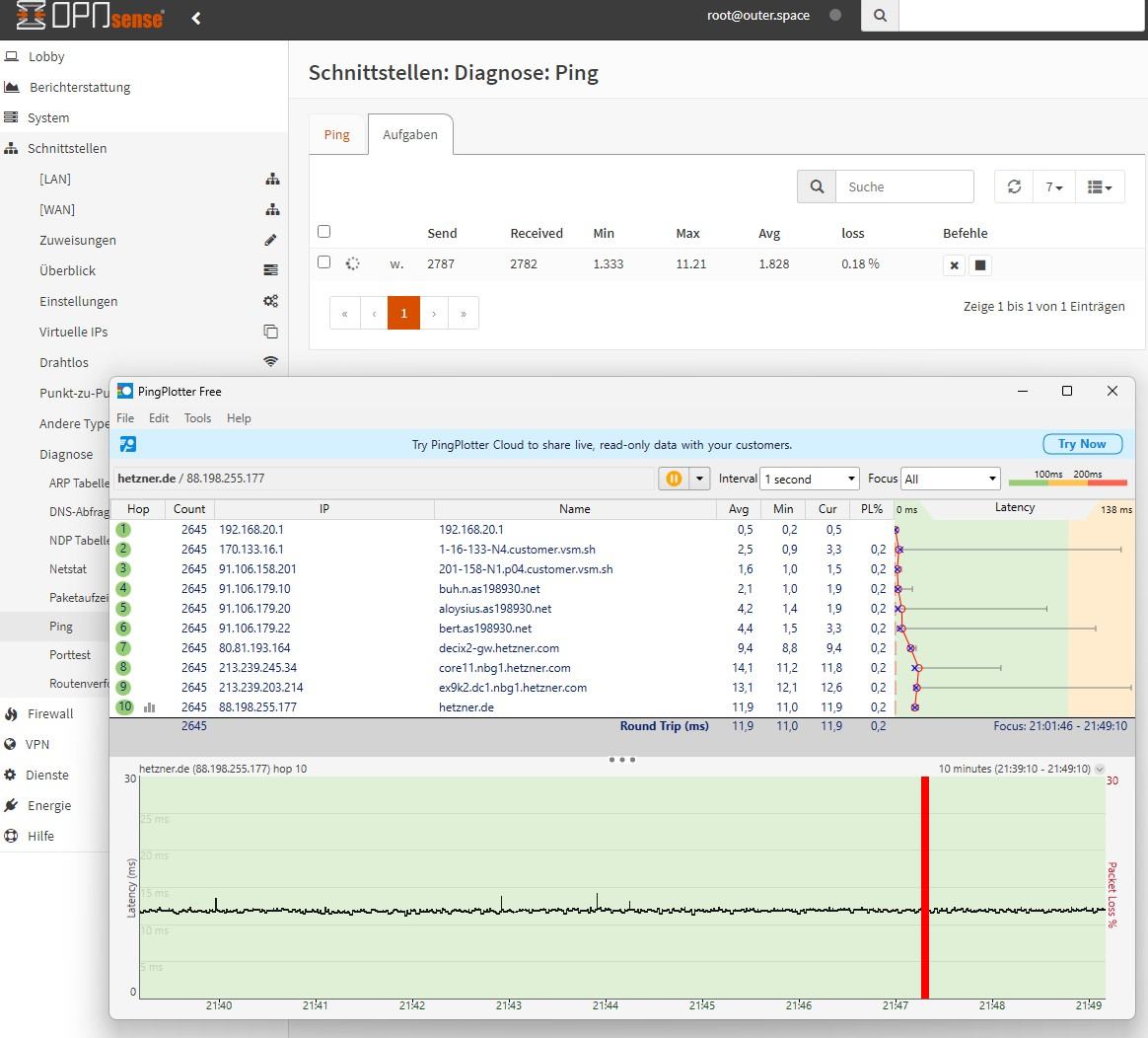The height and width of the screenshot is (1038, 1148).
Task: Open PingPlotter Edit menu
Action: (x=159, y=418)
